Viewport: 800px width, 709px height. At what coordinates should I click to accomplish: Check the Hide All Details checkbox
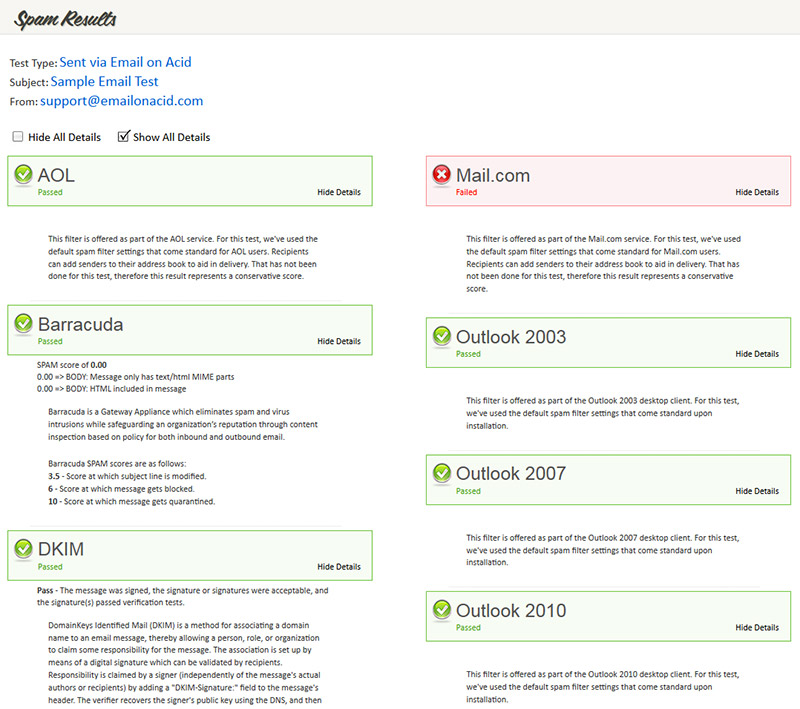click(x=18, y=136)
